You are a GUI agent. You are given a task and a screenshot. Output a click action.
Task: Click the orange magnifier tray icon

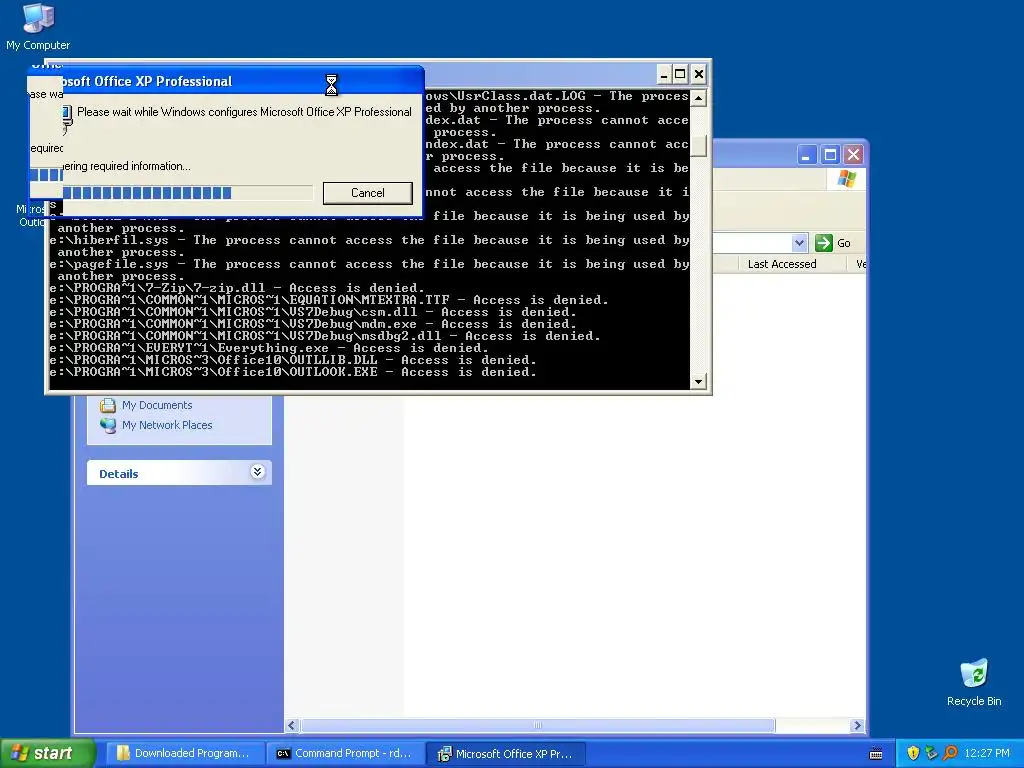click(950, 753)
